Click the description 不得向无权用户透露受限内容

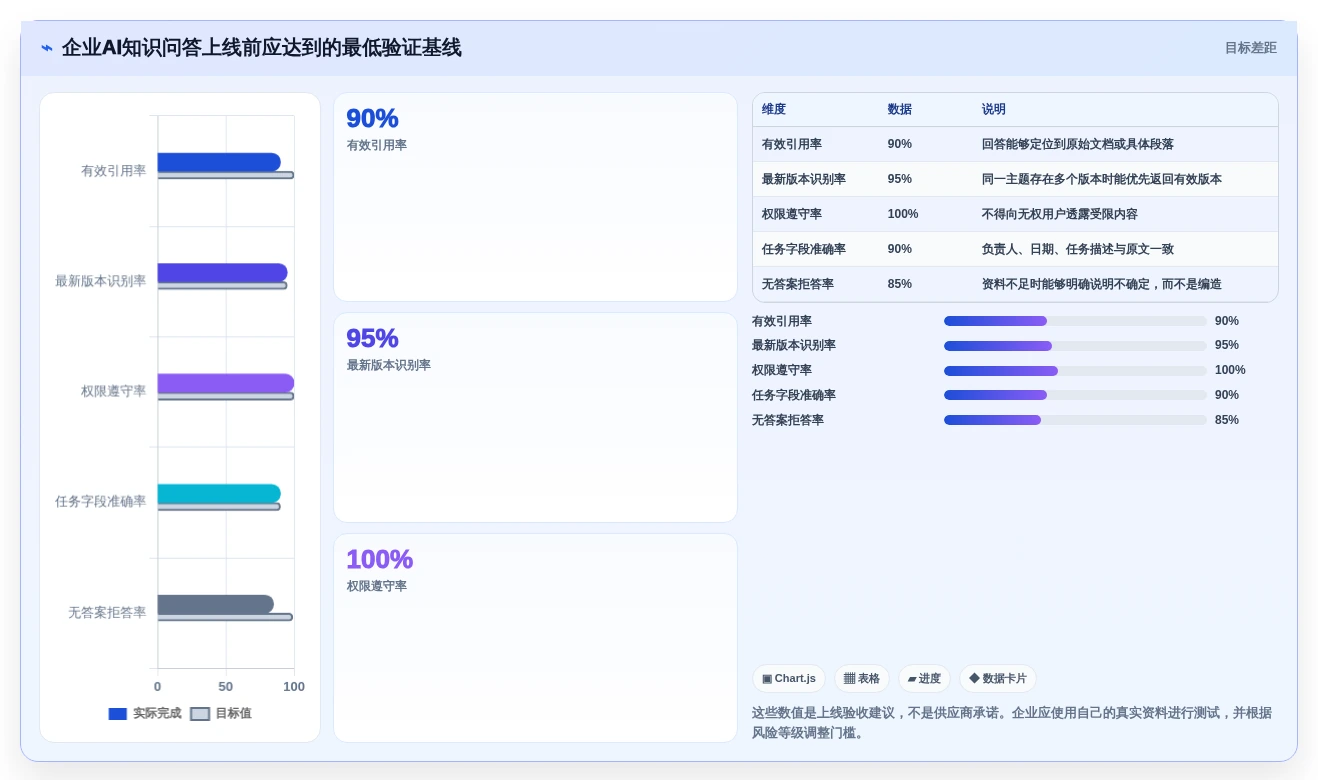(1060, 214)
